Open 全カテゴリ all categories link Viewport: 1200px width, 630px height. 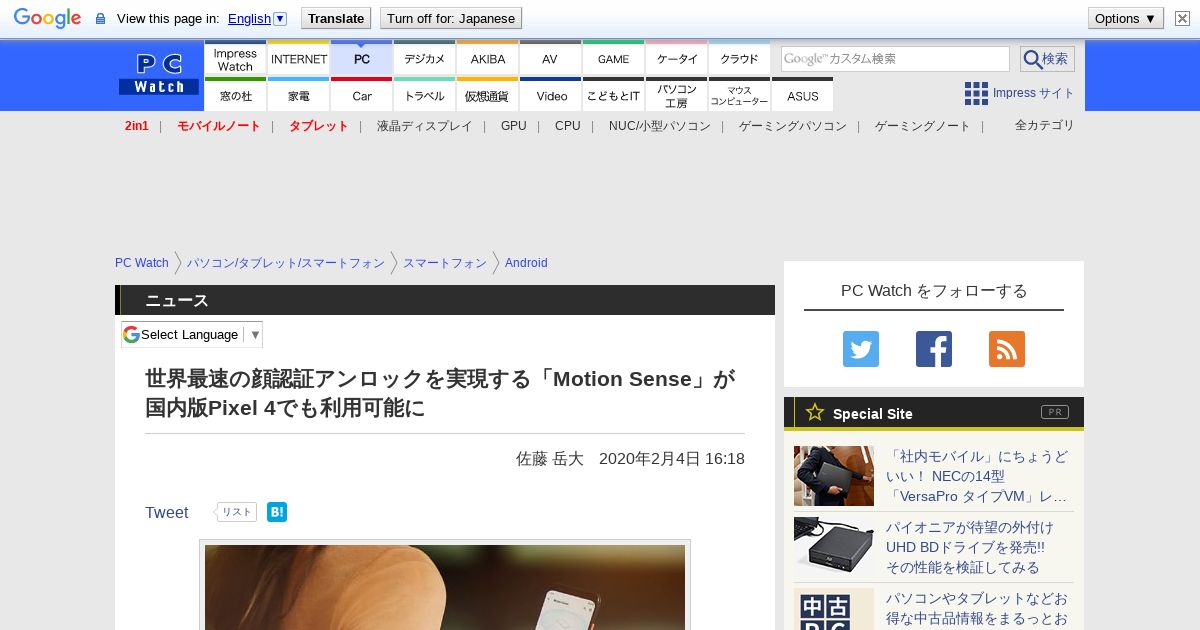tap(1044, 125)
